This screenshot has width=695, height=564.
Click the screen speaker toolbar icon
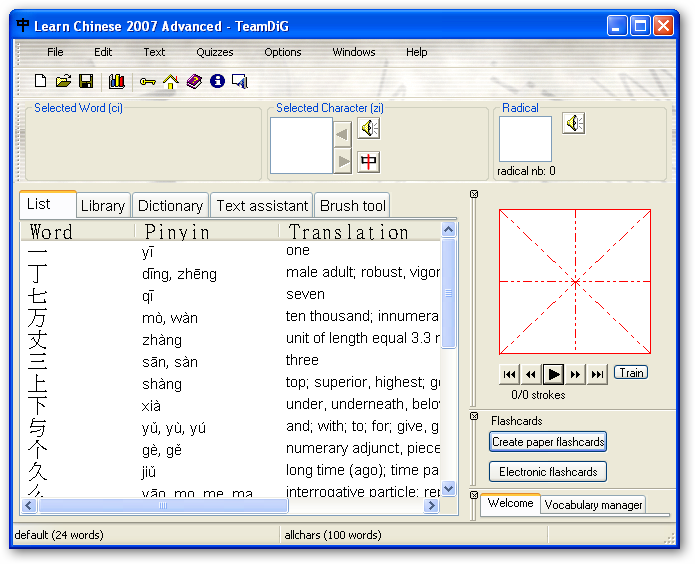pyautogui.click(x=240, y=81)
